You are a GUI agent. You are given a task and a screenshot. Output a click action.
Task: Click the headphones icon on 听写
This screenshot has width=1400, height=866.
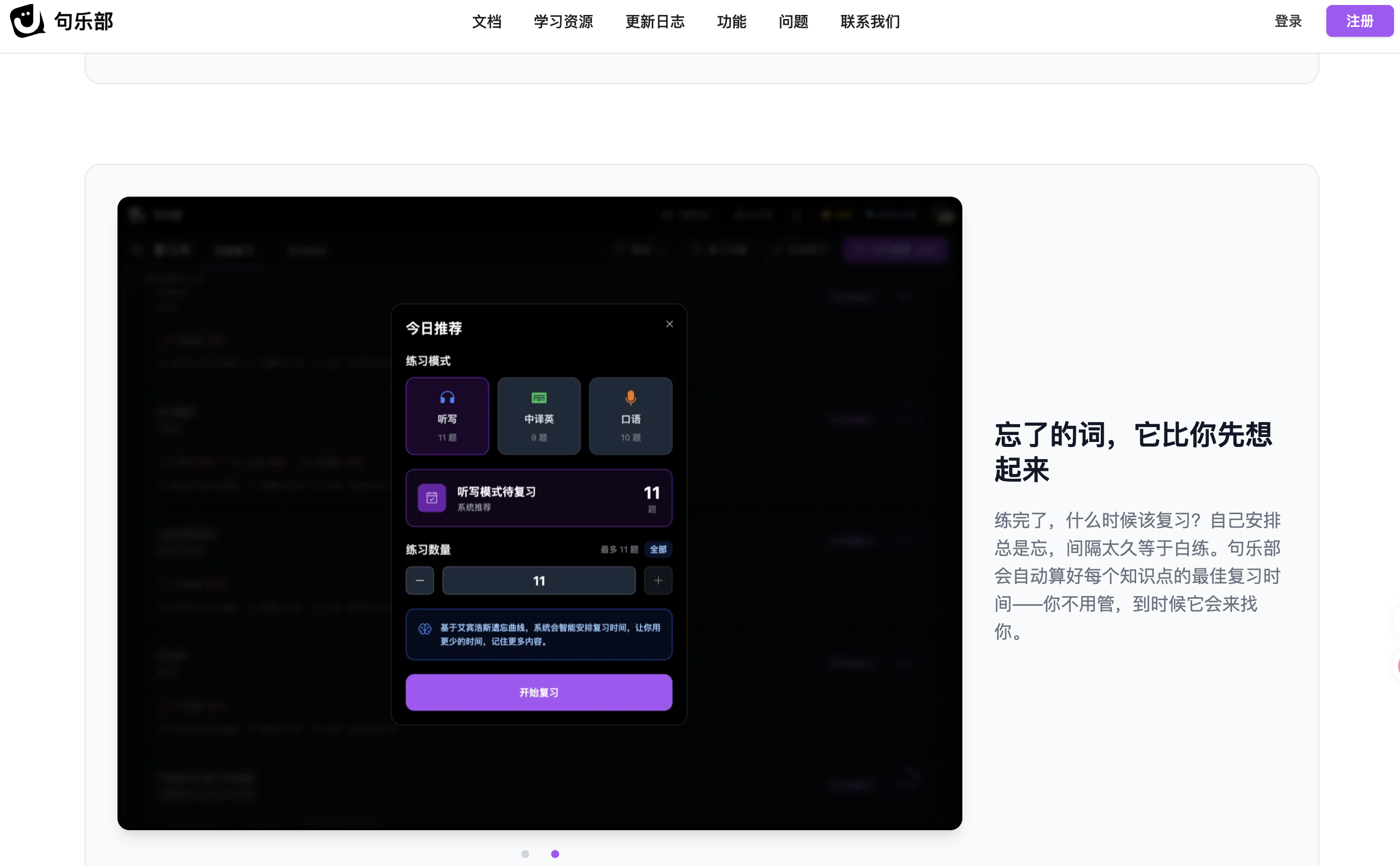(x=448, y=398)
